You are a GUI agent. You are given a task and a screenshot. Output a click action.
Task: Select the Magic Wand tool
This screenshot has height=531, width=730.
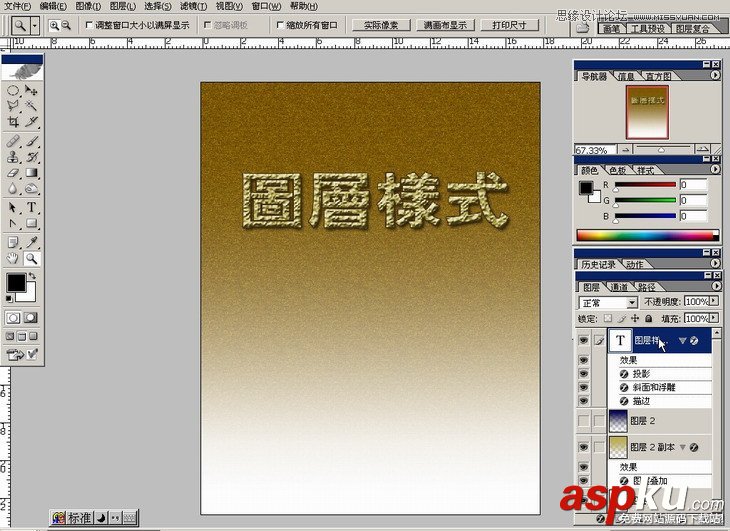pyautogui.click(x=31, y=106)
